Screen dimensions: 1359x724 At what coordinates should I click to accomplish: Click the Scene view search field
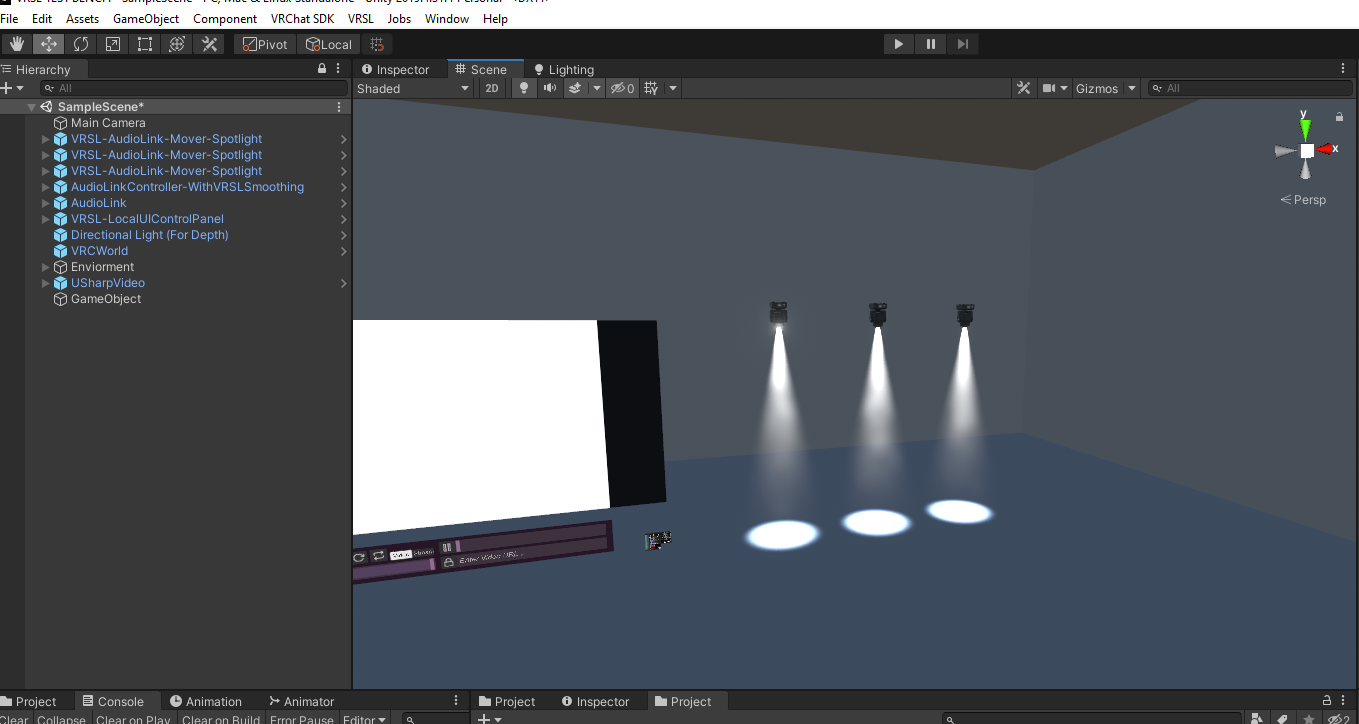1250,88
